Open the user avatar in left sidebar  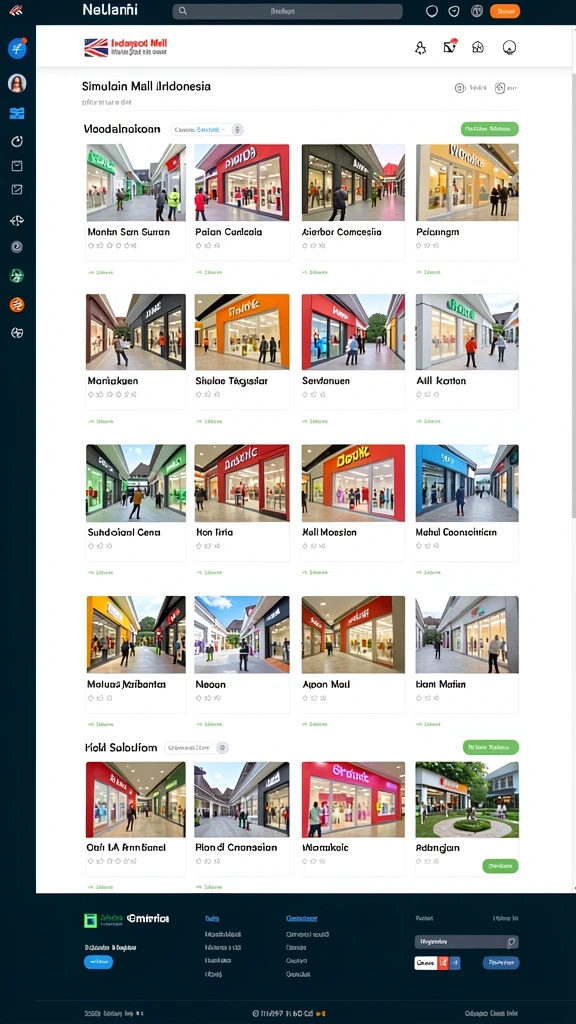click(17, 83)
